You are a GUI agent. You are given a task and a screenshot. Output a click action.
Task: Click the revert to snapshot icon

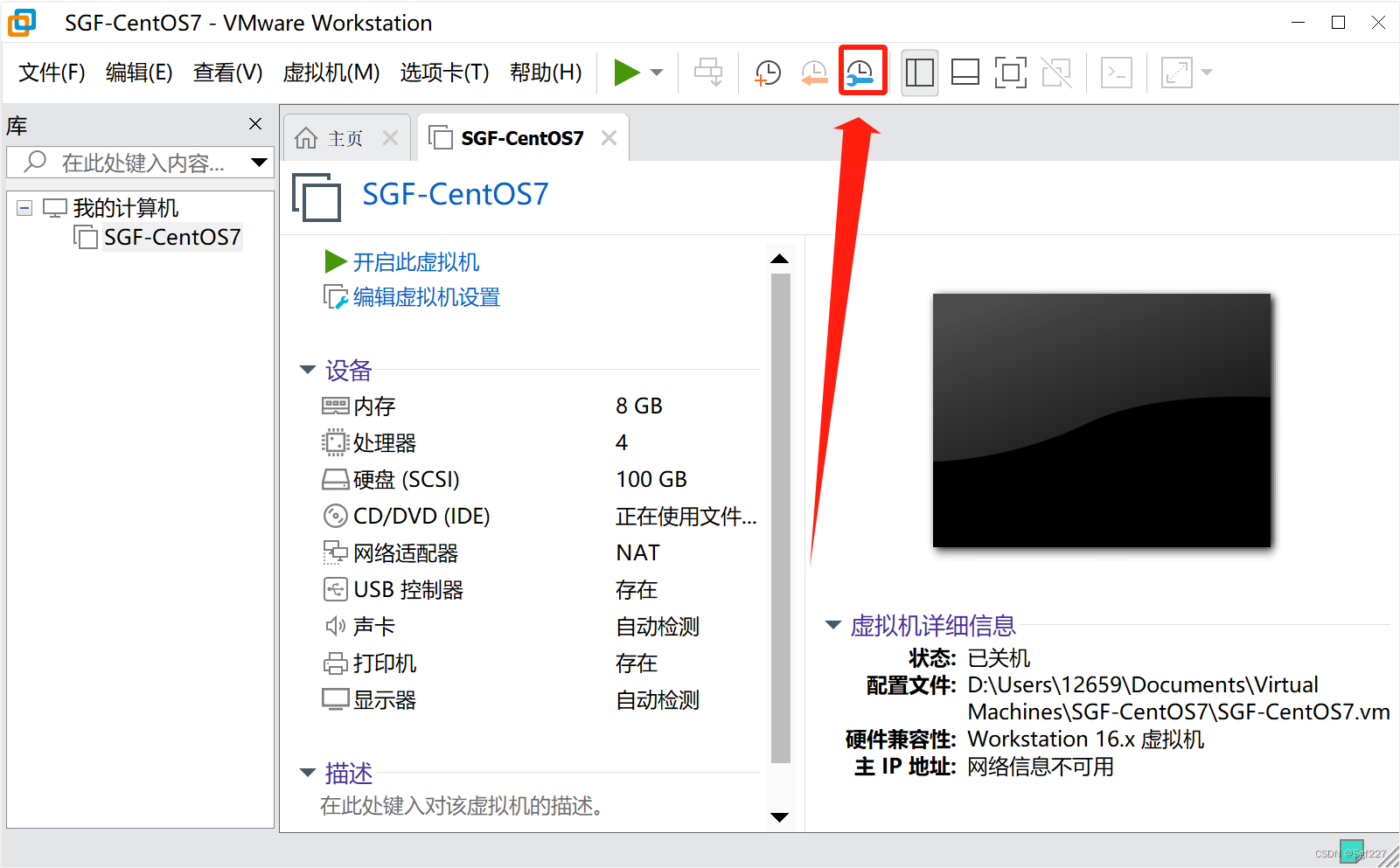[x=814, y=73]
